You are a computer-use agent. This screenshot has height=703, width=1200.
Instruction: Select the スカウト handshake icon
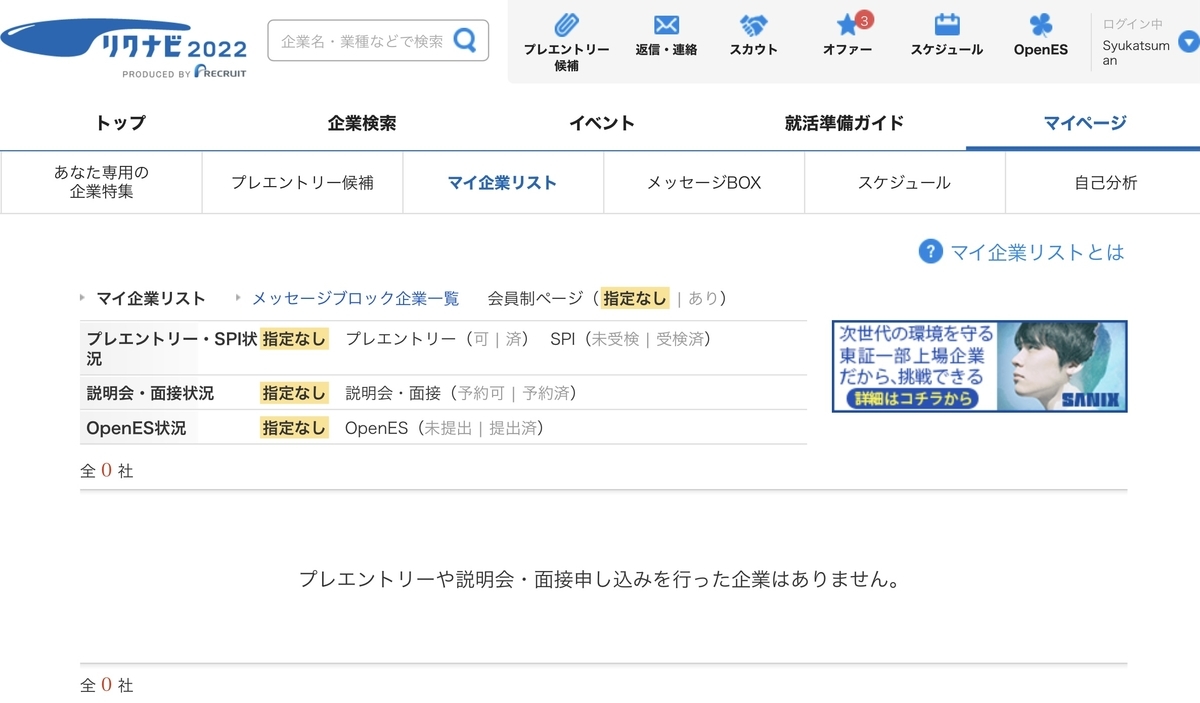point(753,24)
